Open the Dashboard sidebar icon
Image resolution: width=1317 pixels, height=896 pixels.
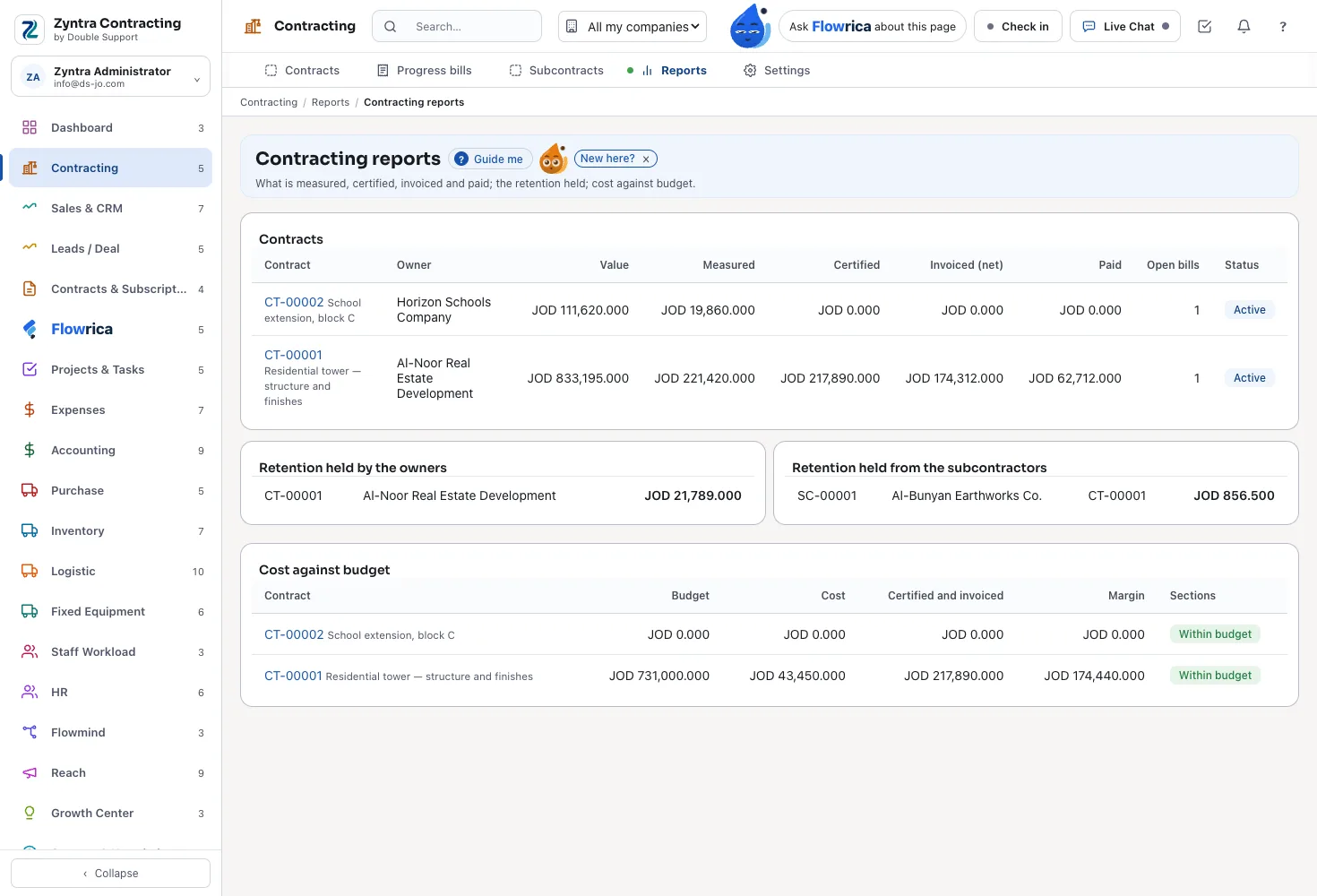tap(30, 127)
